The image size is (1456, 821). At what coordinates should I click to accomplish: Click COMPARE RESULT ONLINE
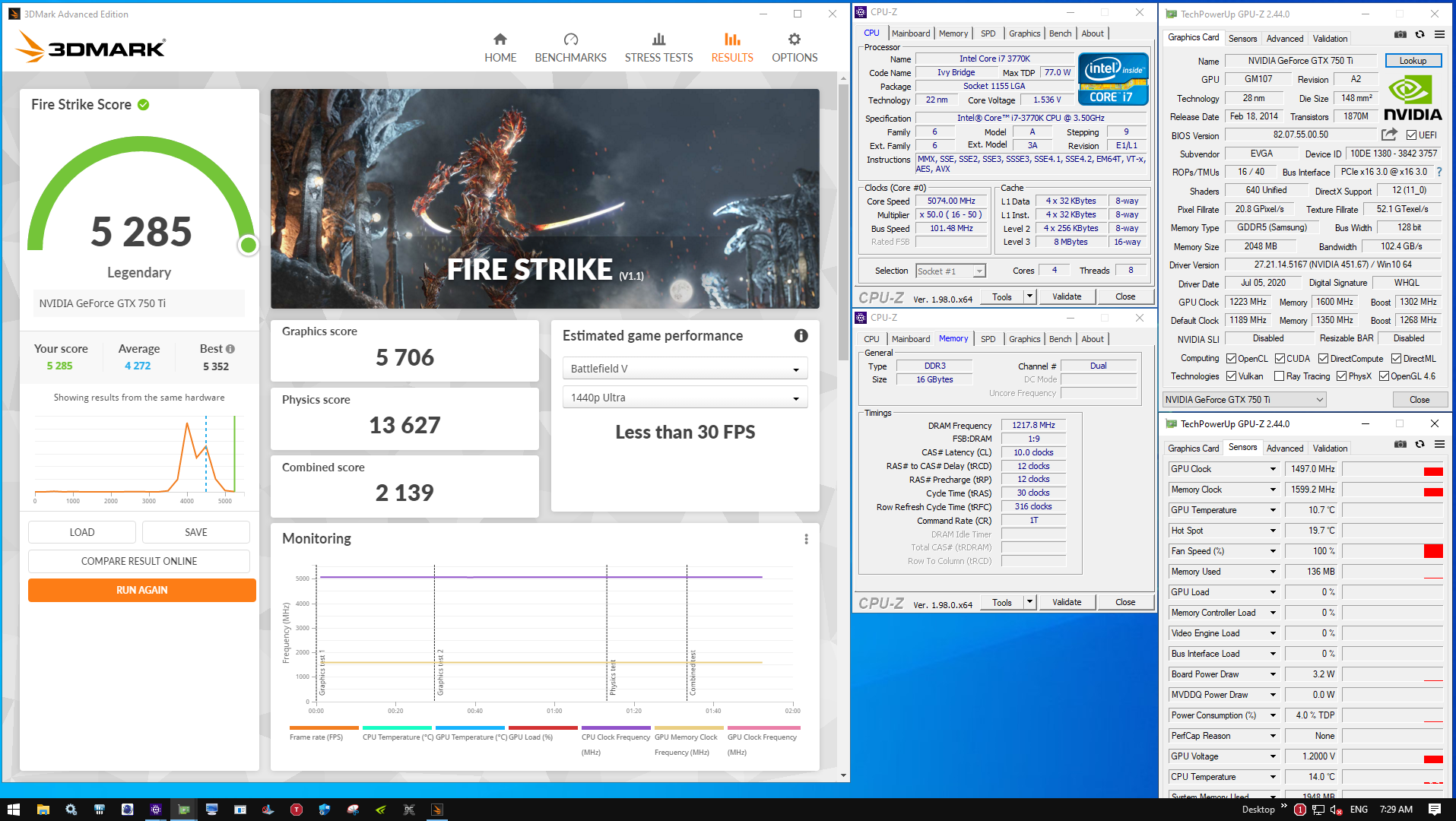coord(139,561)
